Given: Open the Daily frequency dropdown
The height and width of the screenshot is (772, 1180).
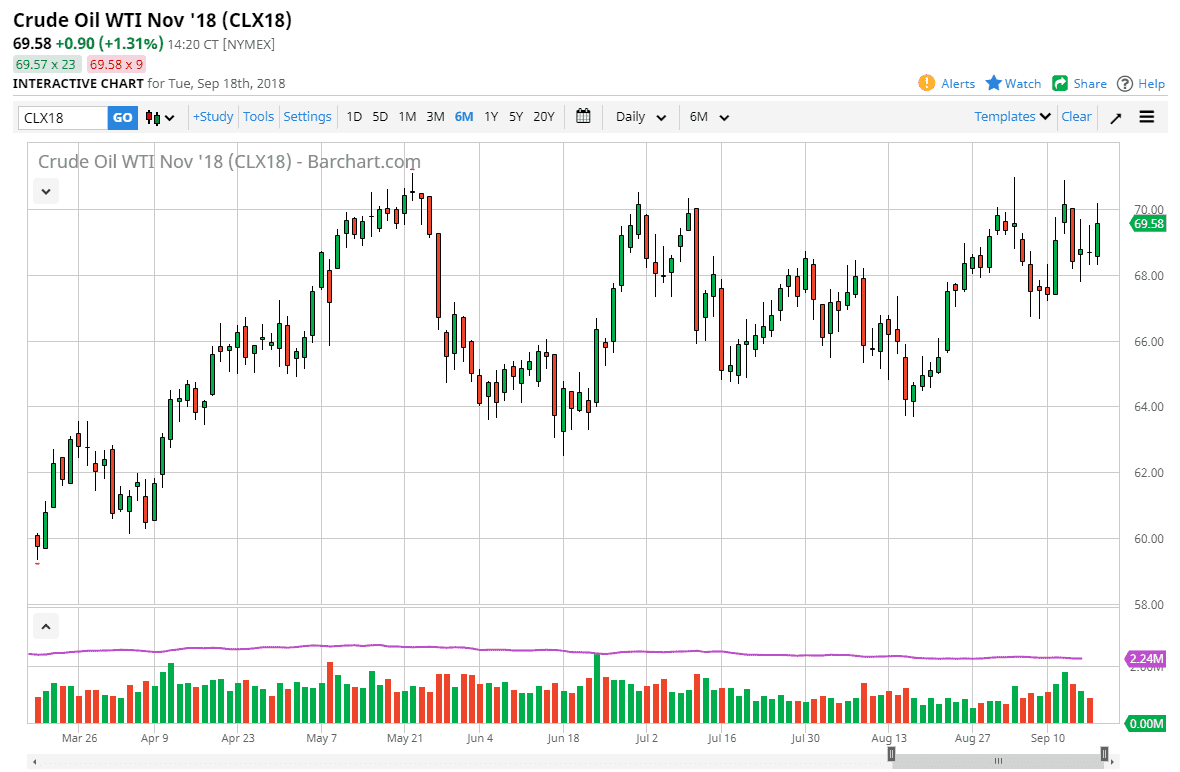Looking at the screenshot, I should [640, 117].
